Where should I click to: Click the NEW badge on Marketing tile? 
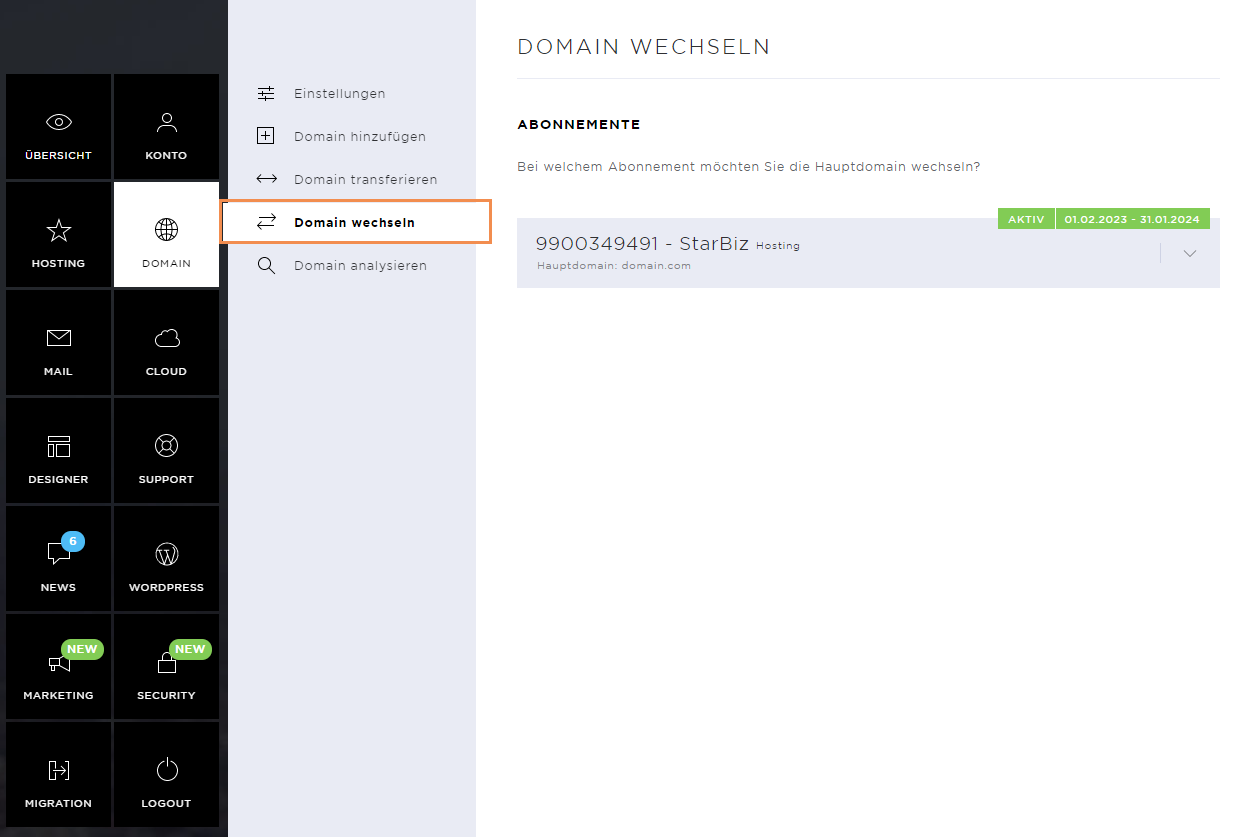(82, 649)
